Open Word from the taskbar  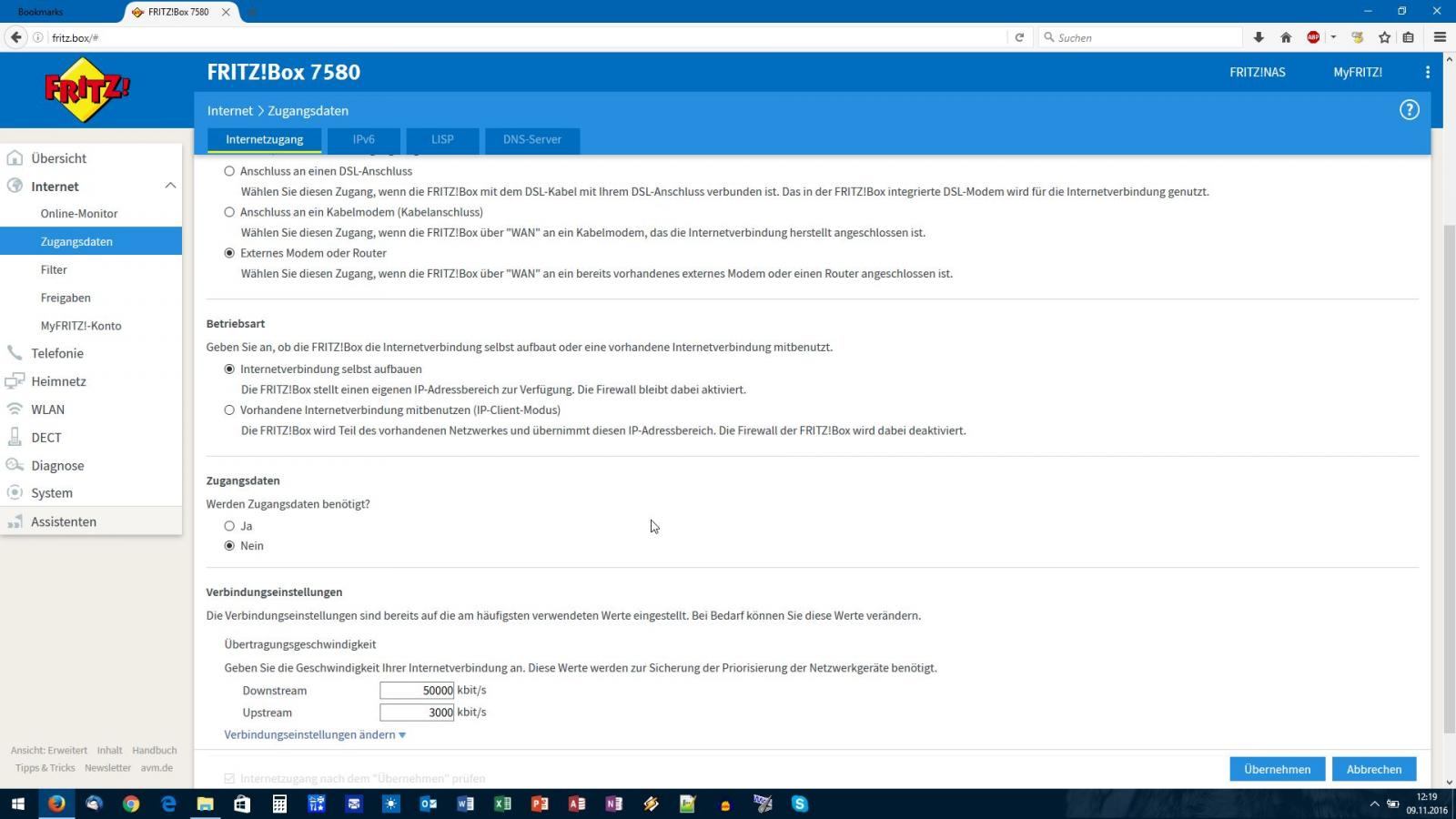[465, 804]
